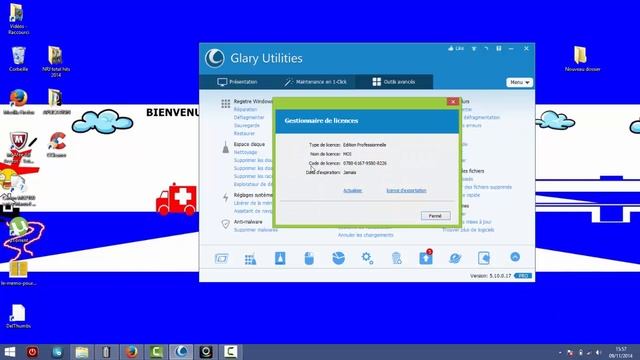Screen dimensions: 640x360
Task: Click the lightning icon beside Réglages système
Action: point(226,198)
